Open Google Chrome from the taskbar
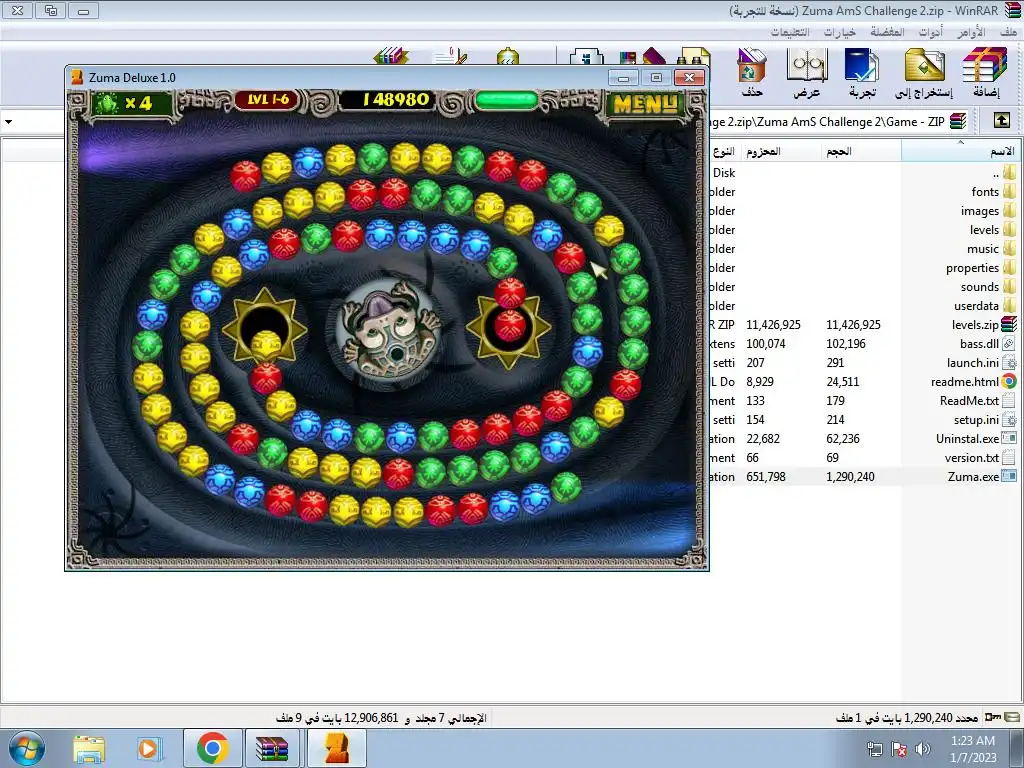The image size is (1024, 768). point(212,748)
